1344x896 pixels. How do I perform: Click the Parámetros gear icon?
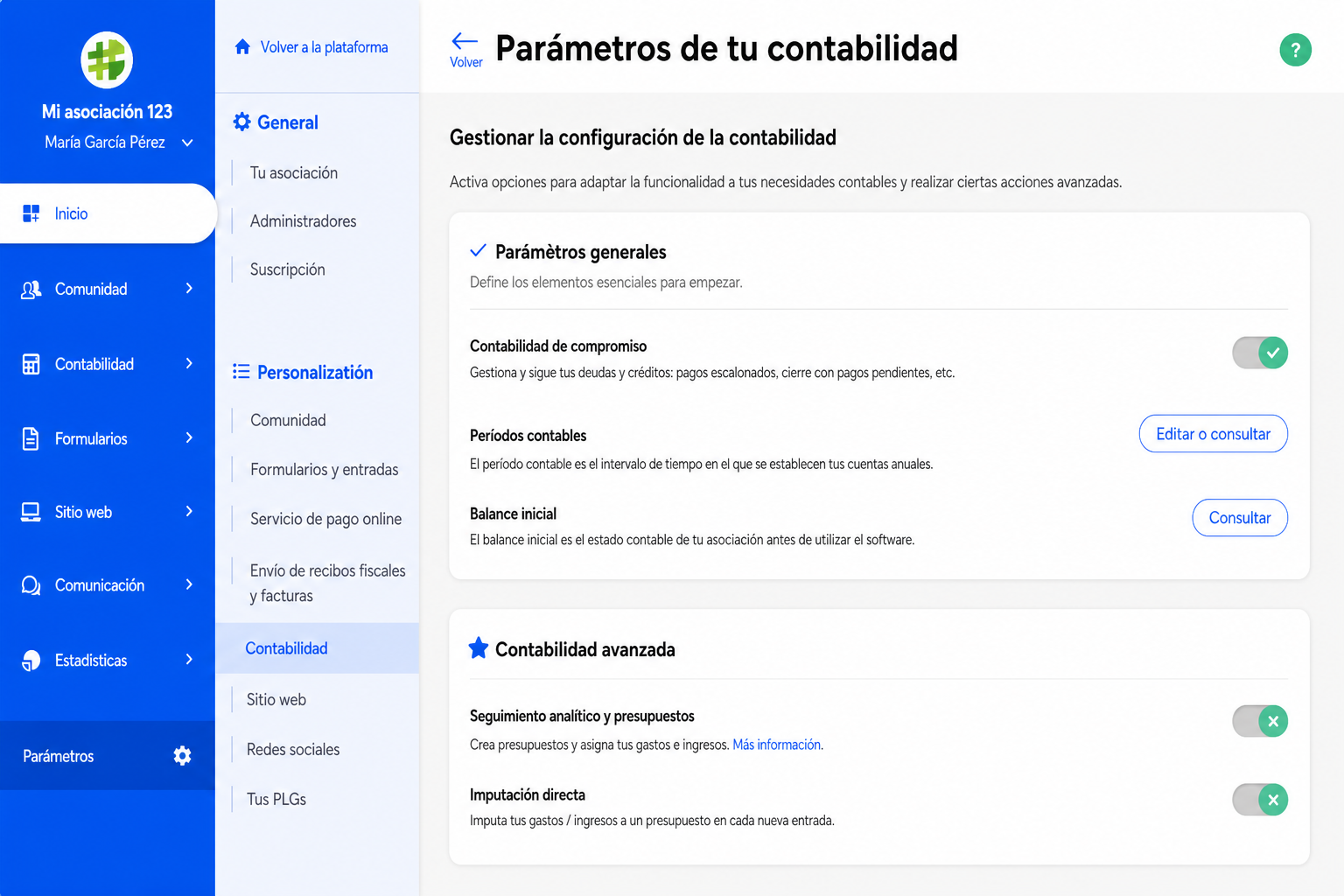[182, 756]
